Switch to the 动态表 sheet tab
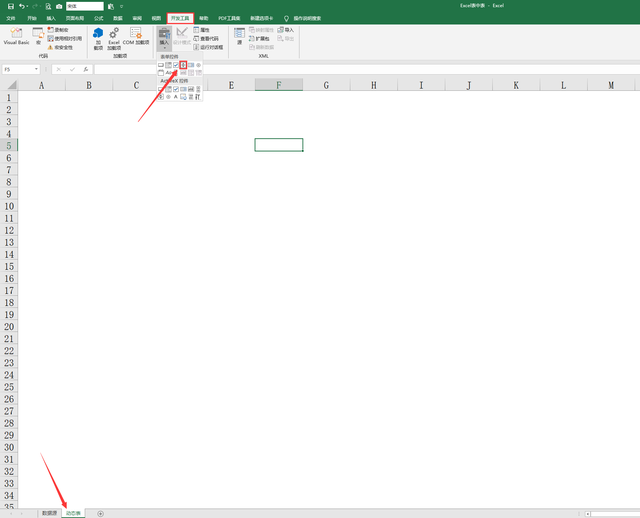Viewport: 640px width, 518px height. pyautogui.click(x=73, y=513)
